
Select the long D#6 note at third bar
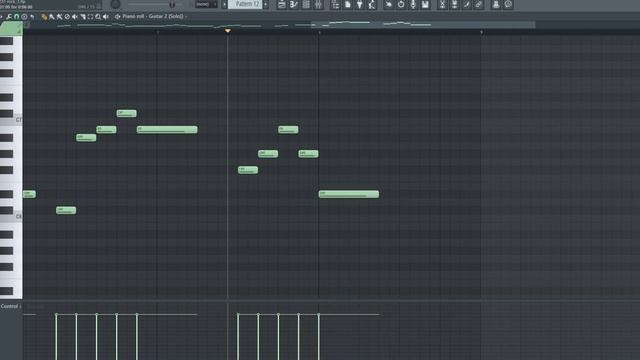tap(349, 194)
